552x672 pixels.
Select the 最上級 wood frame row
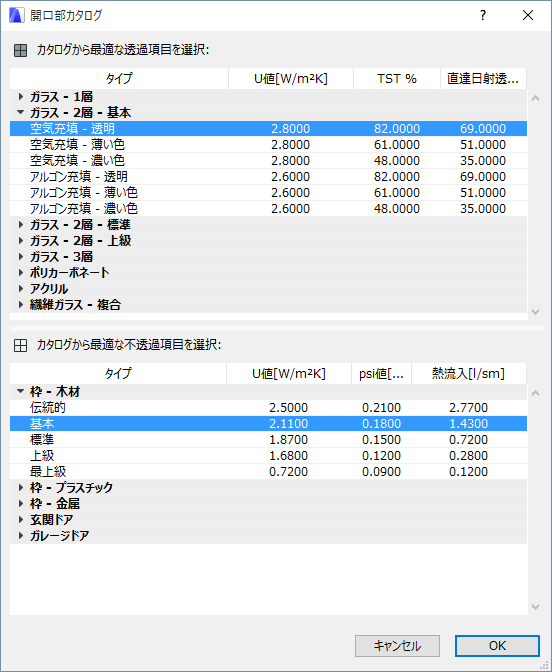(x=268, y=471)
